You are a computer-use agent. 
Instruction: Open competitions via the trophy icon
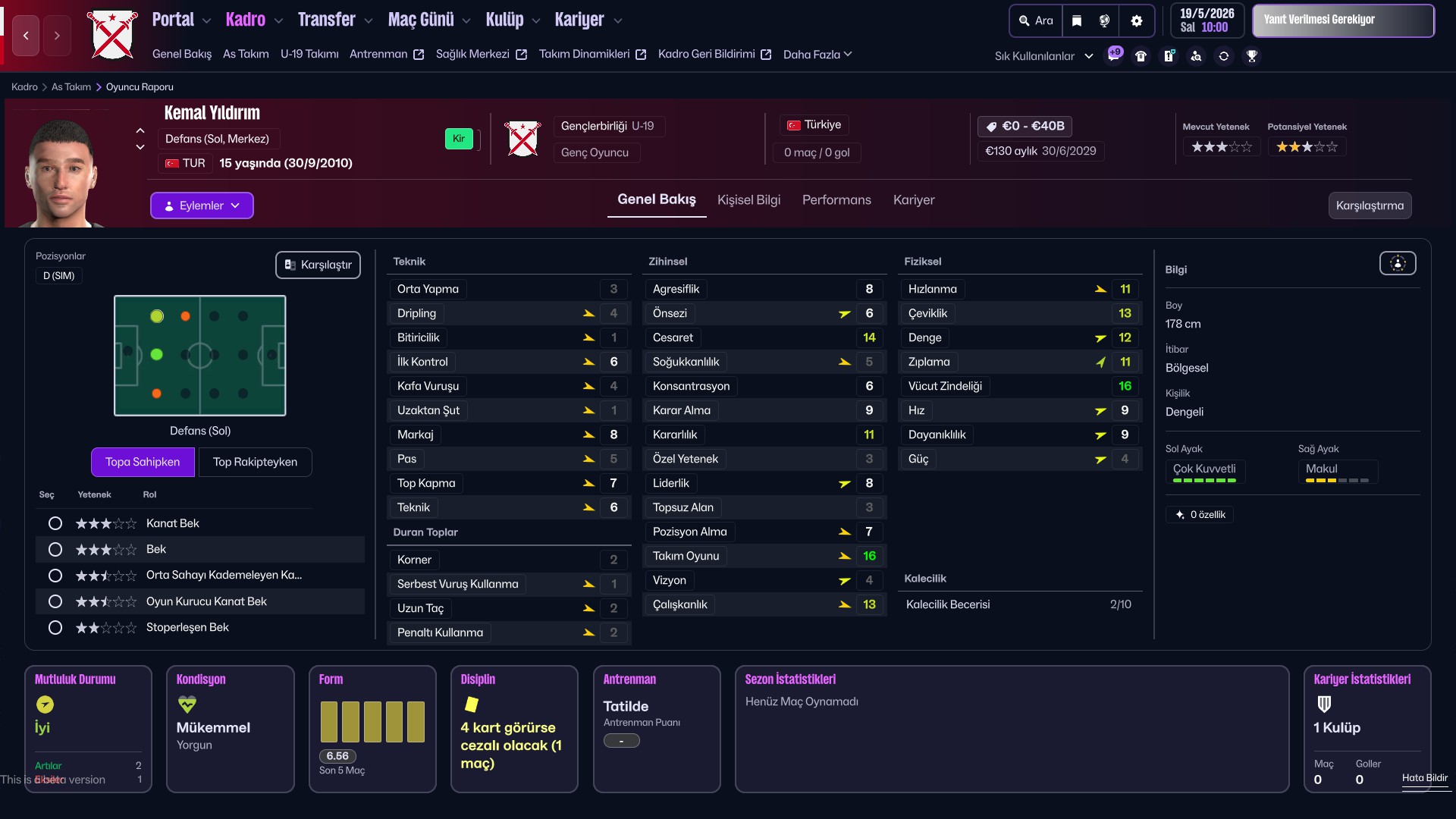point(1253,55)
